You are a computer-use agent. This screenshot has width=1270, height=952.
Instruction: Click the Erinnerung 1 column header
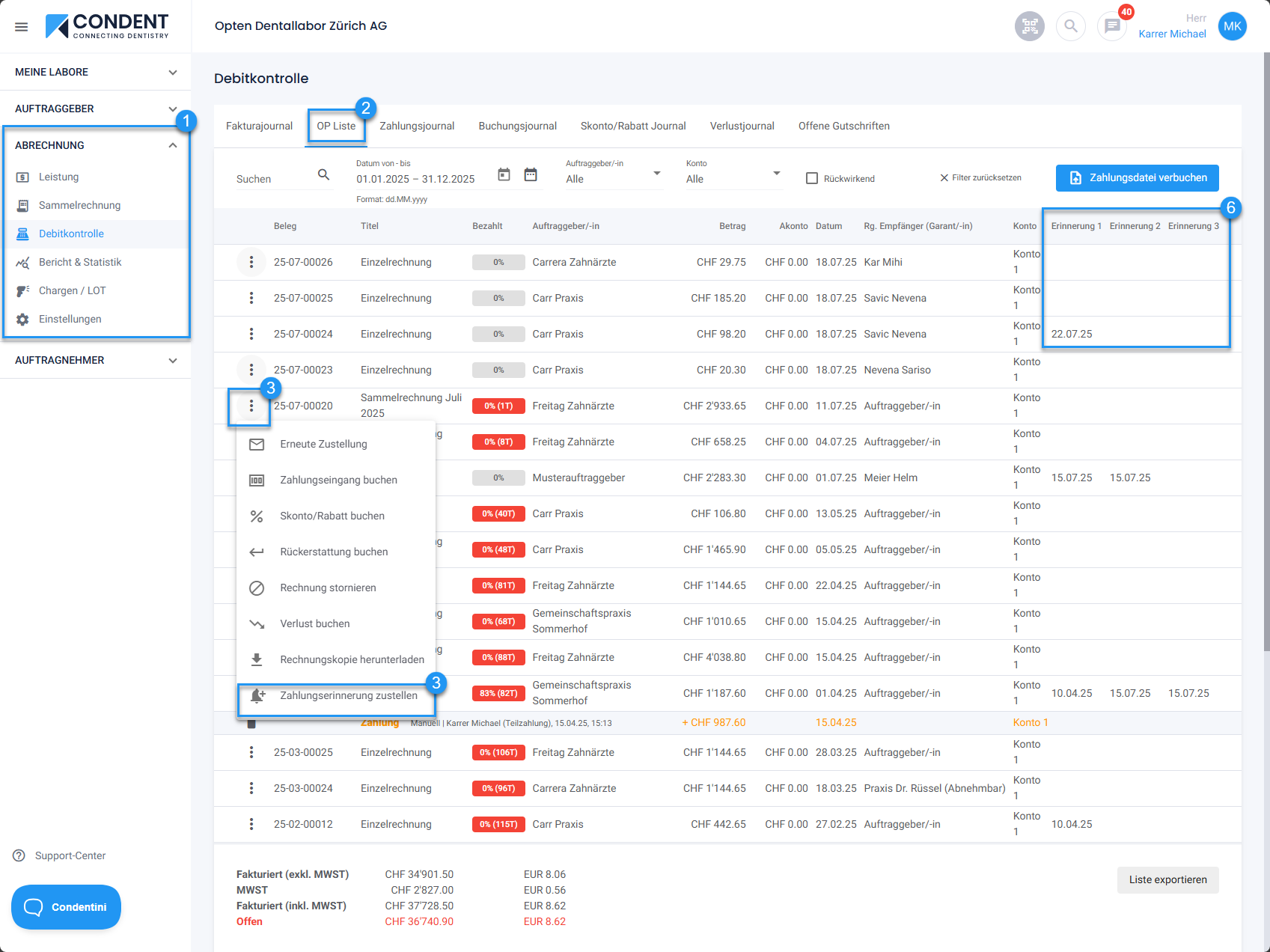(x=1076, y=226)
